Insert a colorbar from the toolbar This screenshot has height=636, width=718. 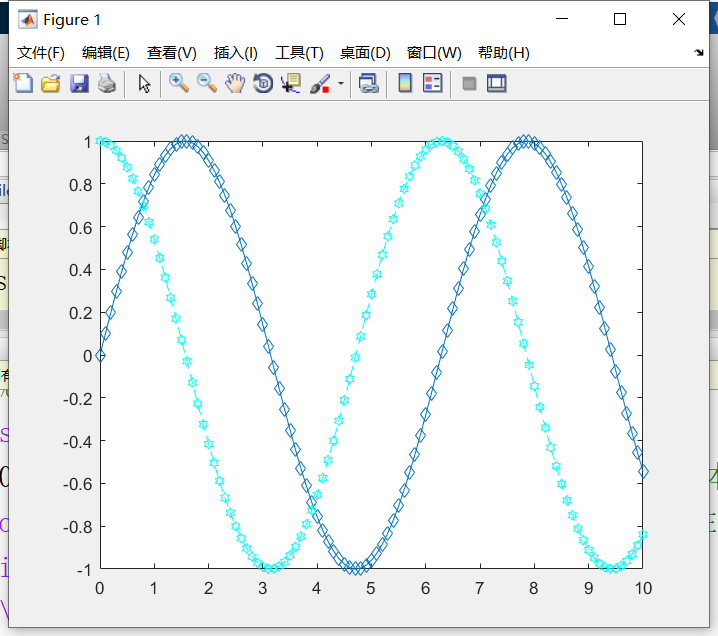click(x=405, y=83)
